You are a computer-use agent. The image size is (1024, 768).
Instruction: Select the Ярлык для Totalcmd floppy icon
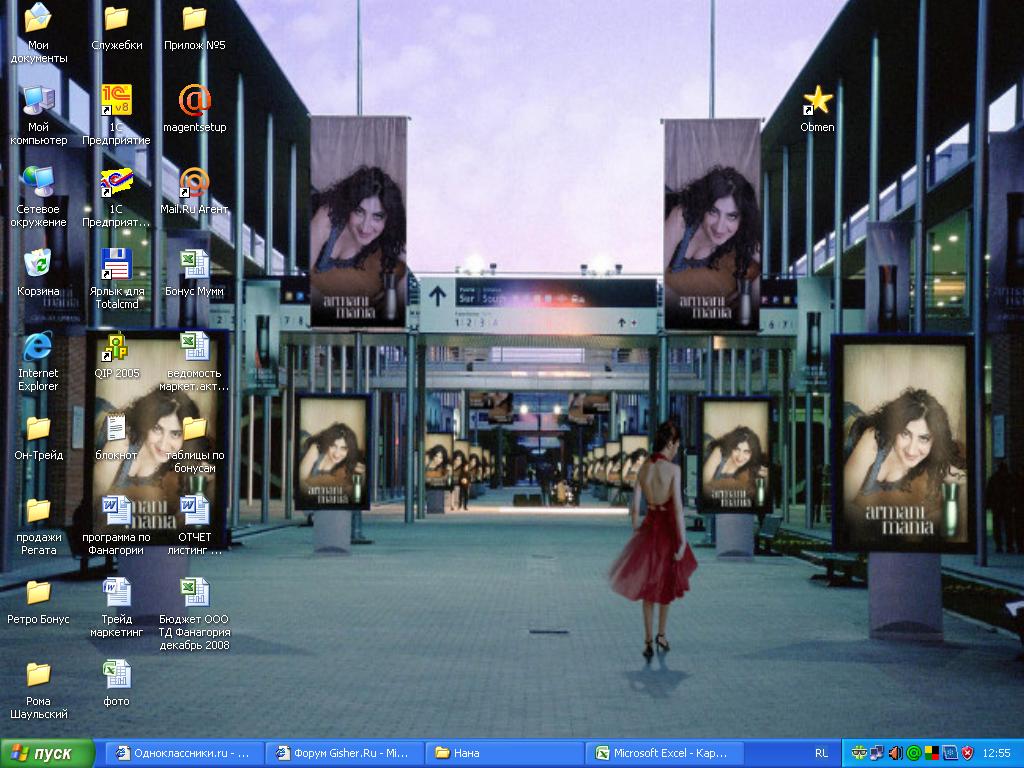[116, 264]
